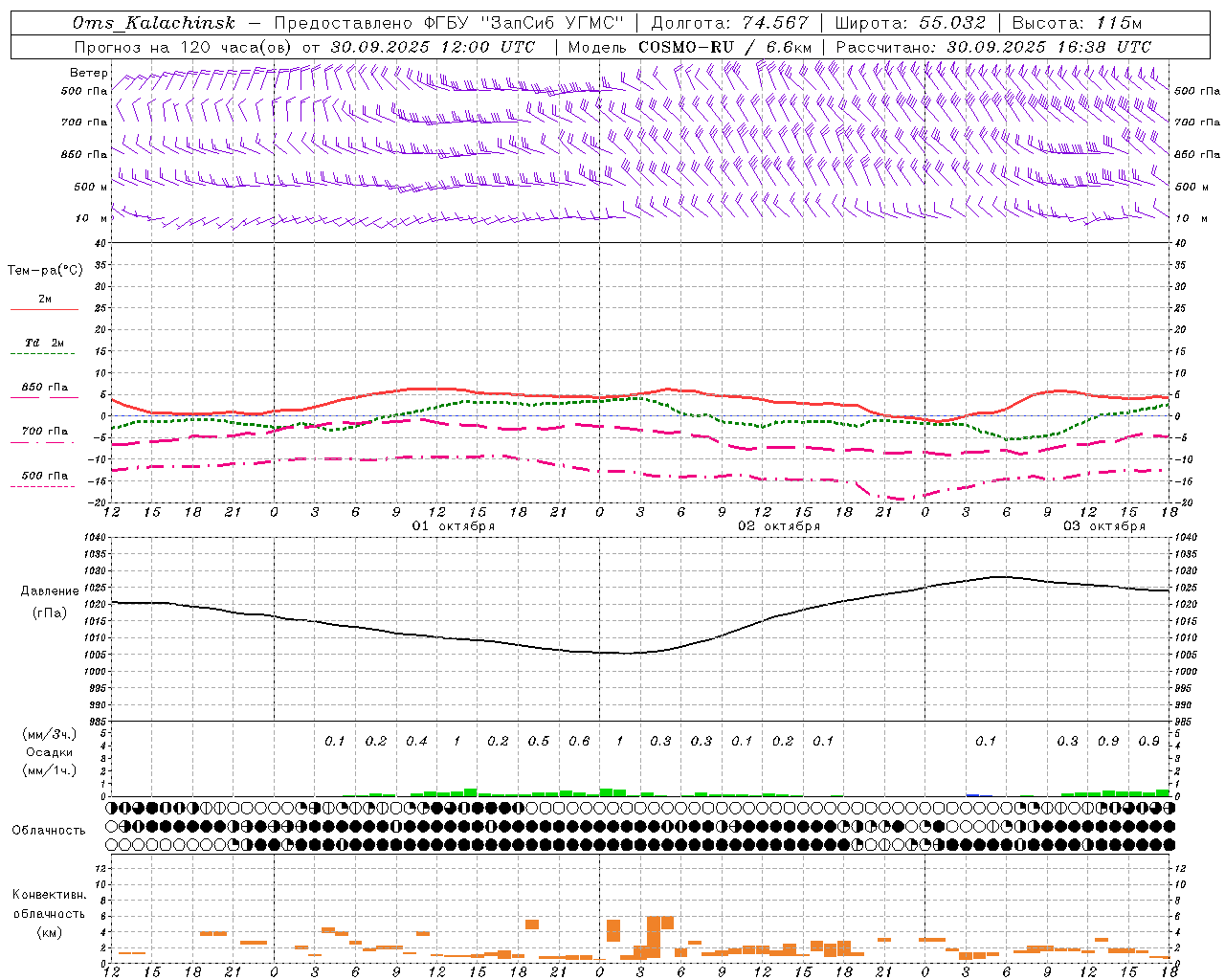Click the green dashed line sample under Td 2м

pos(42,354)
